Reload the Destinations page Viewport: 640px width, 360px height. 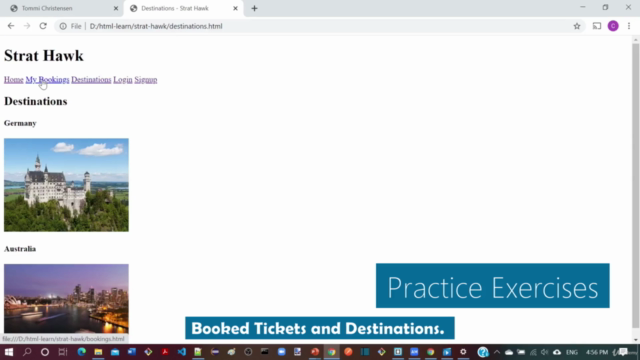[x=43, y=26]
